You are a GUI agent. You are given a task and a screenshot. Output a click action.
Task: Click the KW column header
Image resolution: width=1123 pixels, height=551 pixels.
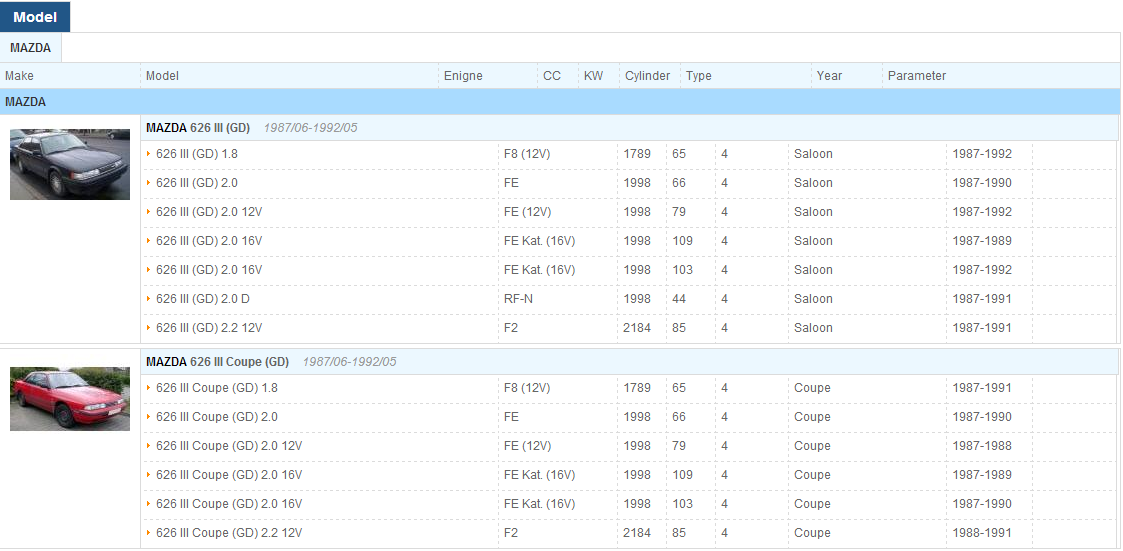pos(593,76)
